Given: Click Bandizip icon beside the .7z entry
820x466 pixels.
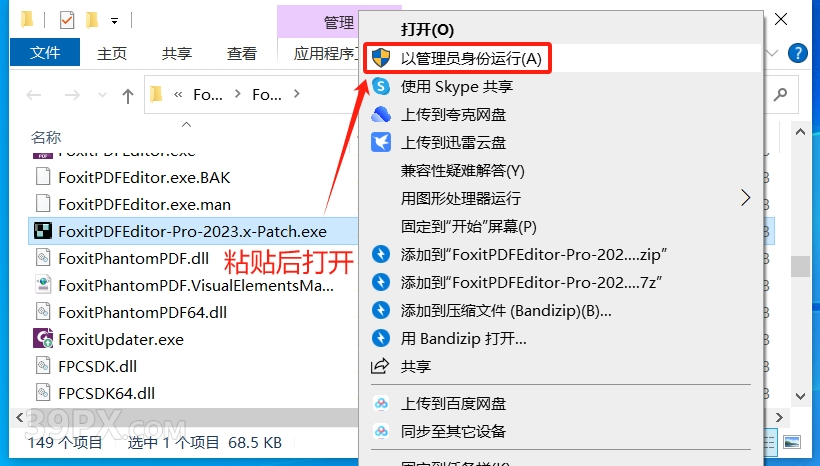Looking at the screenshot, I should (x=381, y=282).
